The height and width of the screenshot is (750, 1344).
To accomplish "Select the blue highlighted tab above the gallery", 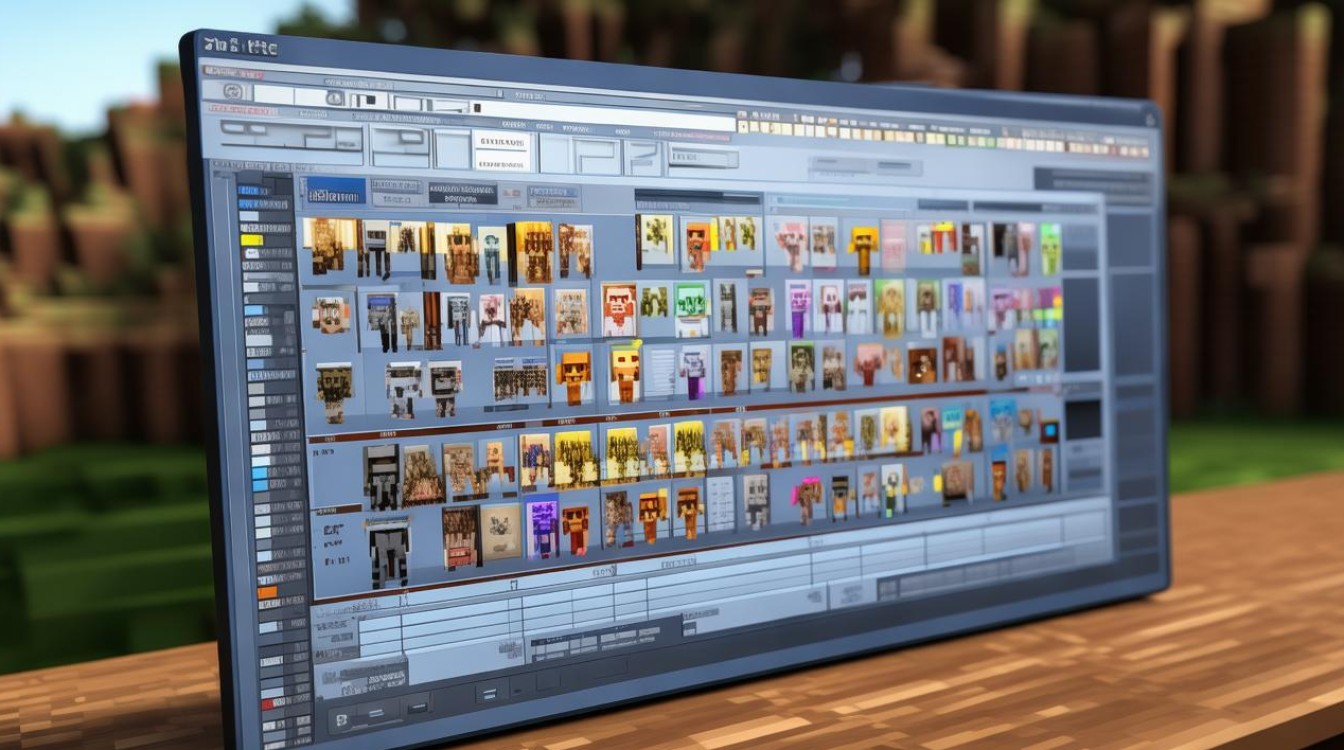I will (x=335, y=190).
